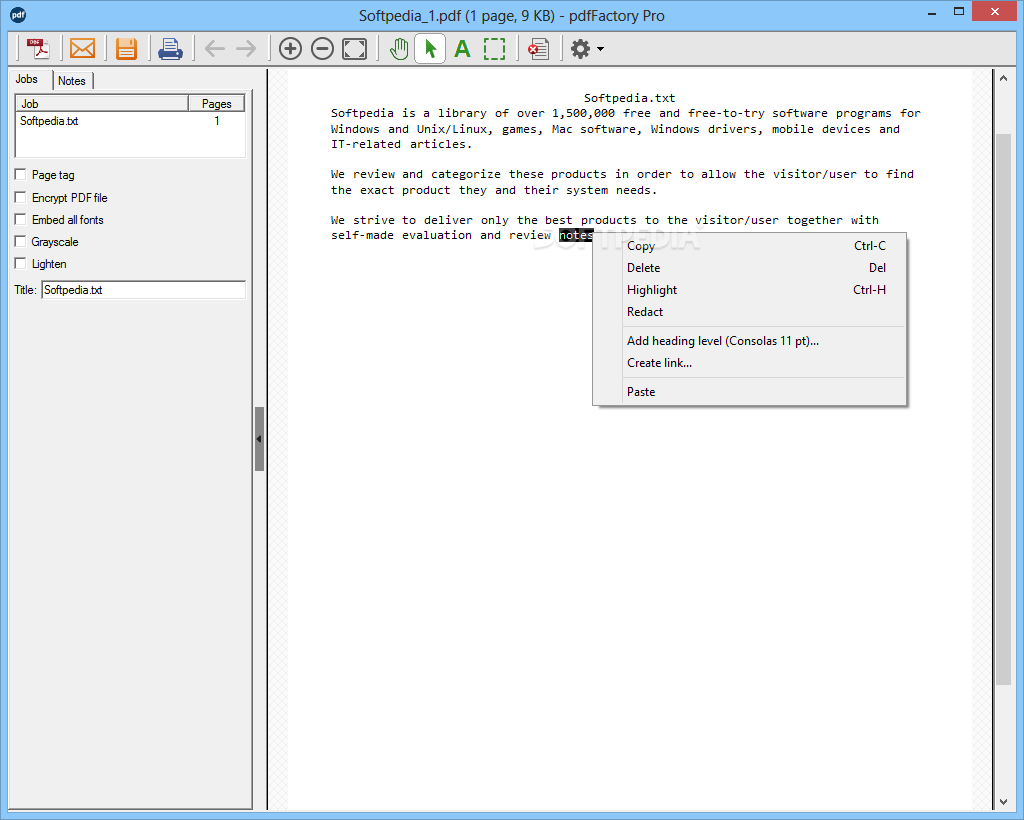Switch to the Jobs tab

pos(27,79)
